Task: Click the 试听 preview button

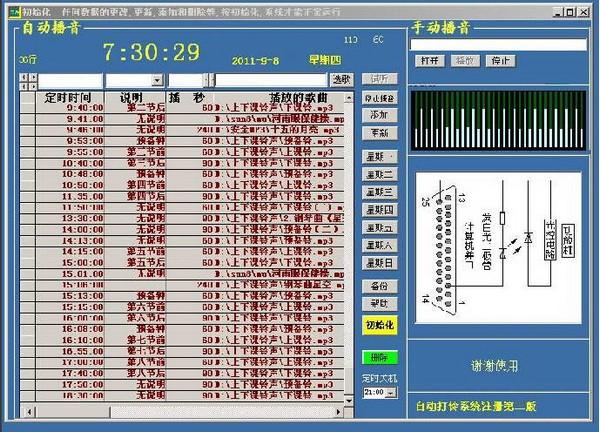Action: (380, 79)
